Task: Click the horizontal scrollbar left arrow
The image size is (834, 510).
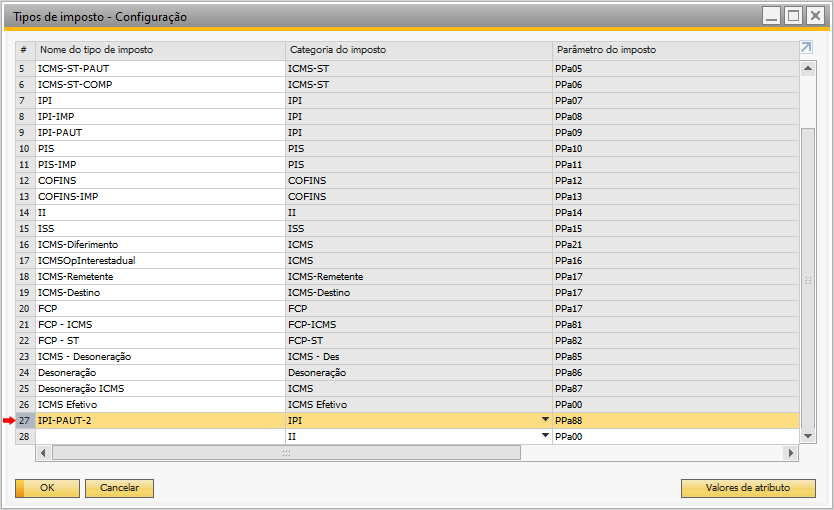Action: click(x=43, y=453)
